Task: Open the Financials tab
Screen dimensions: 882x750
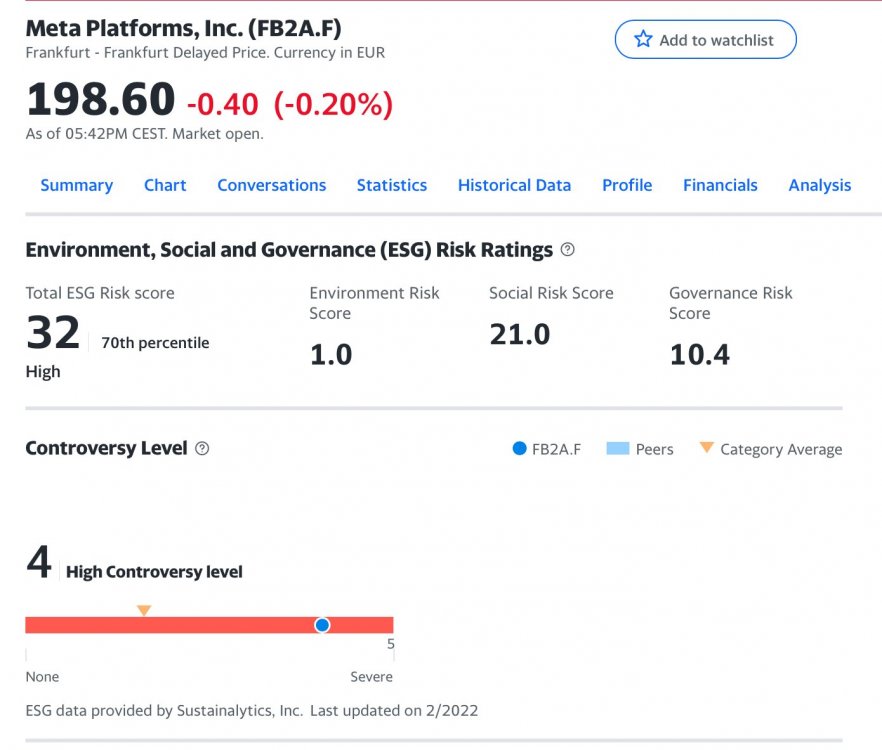Action: point(720,185)
